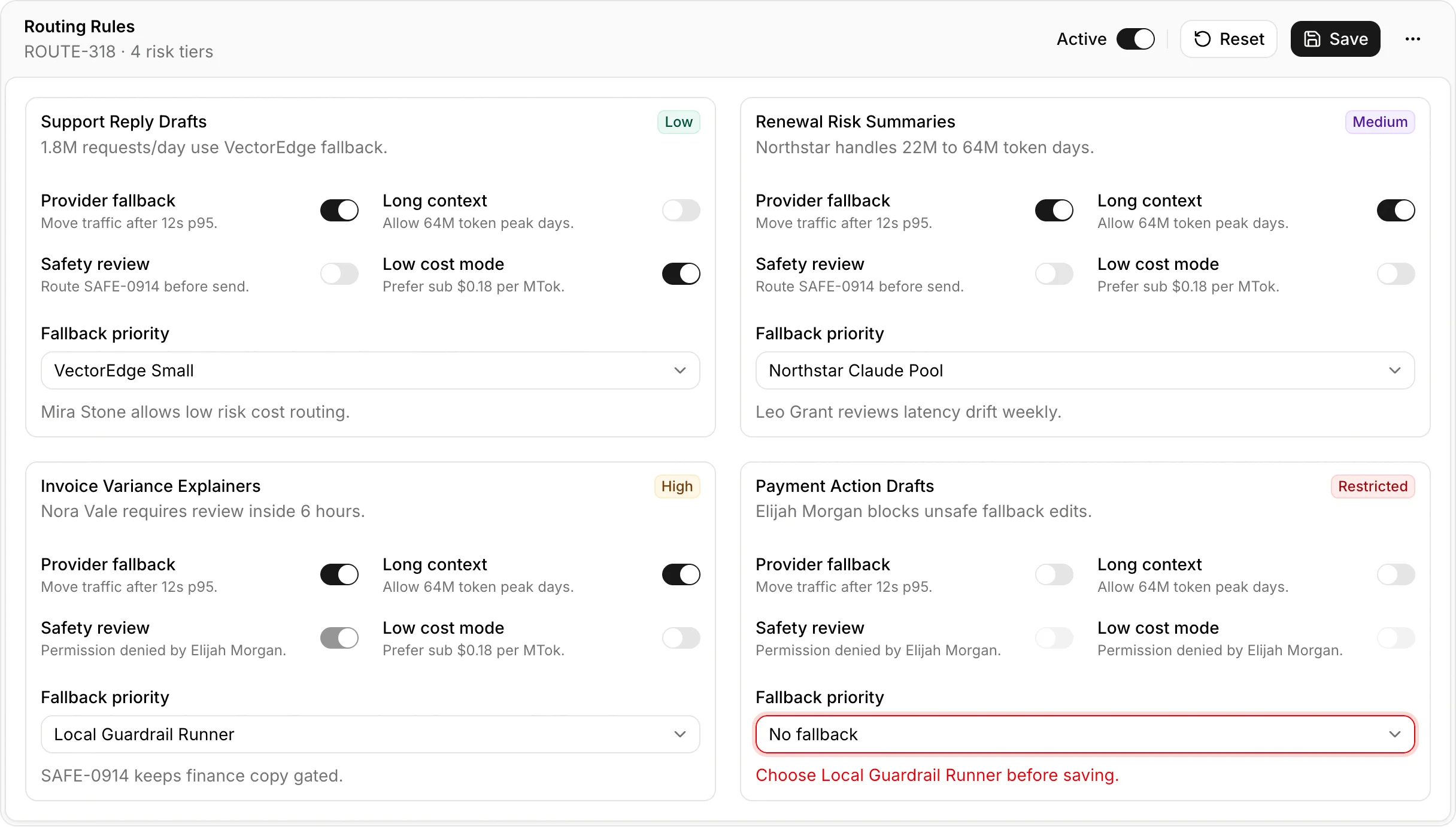Image resolution: width=1456 pixels, height=827 pixels.
Task: Click the Restricted risk tier badge
Action: coord(1373,487)
